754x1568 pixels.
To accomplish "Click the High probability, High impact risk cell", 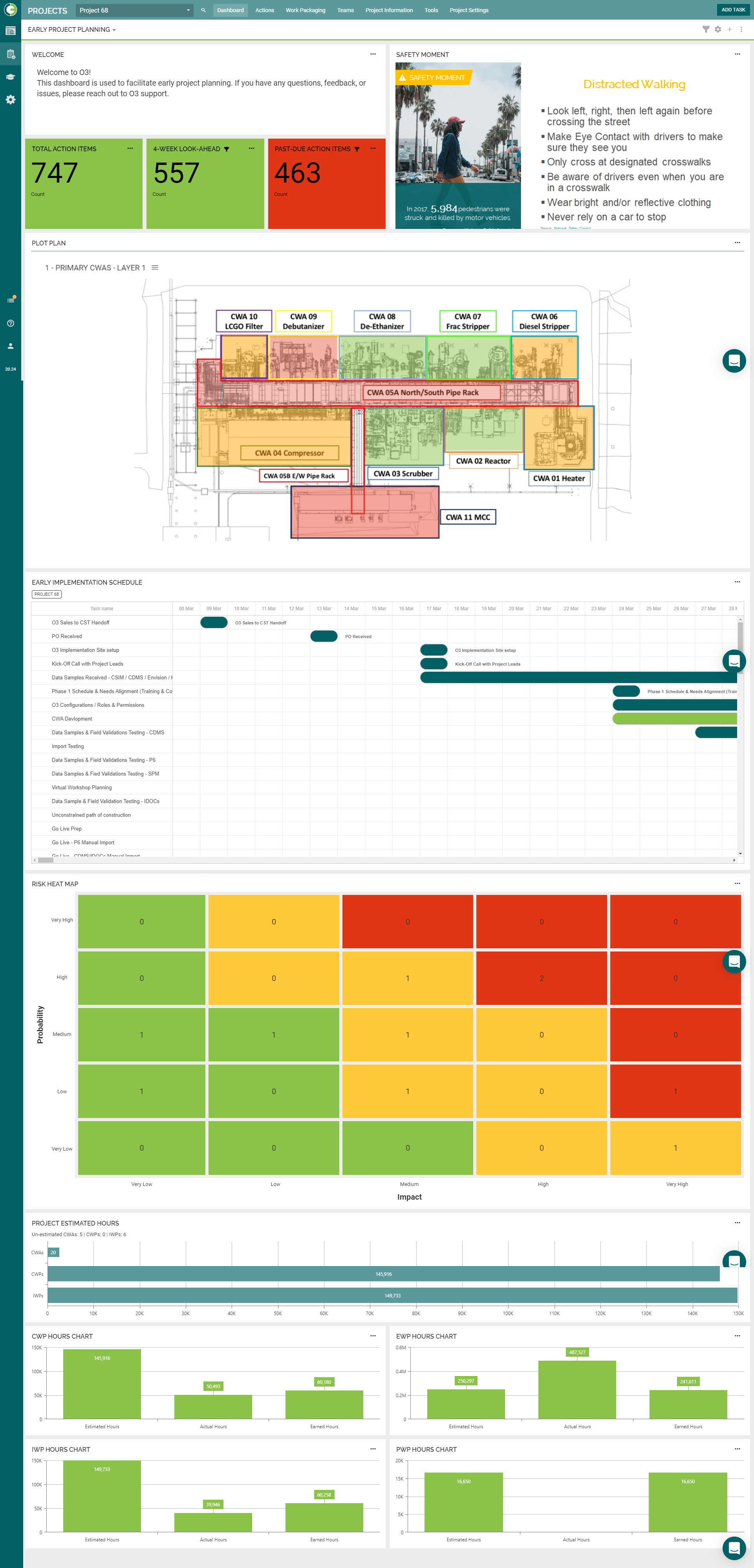I will click(541, 977).
